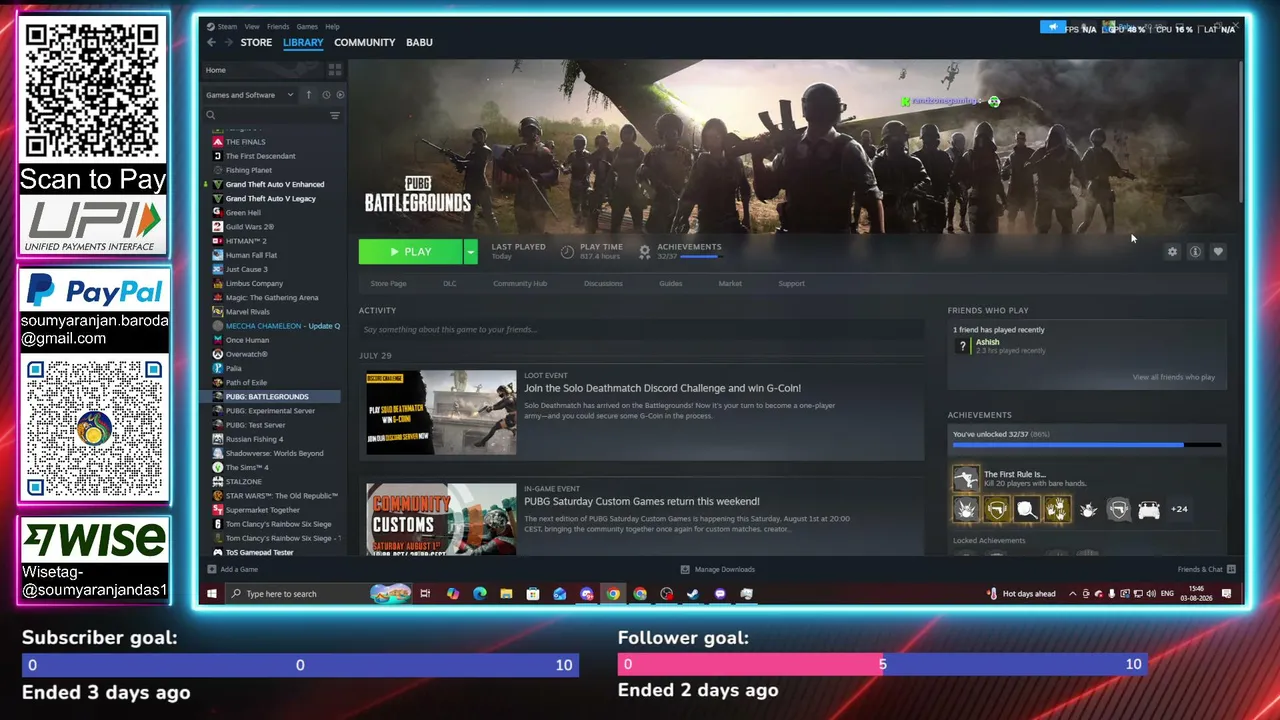This screenshot has width=1280, height=720.
Task: Click the achievements unlocked progress bar
Action: coord(1087,445)
